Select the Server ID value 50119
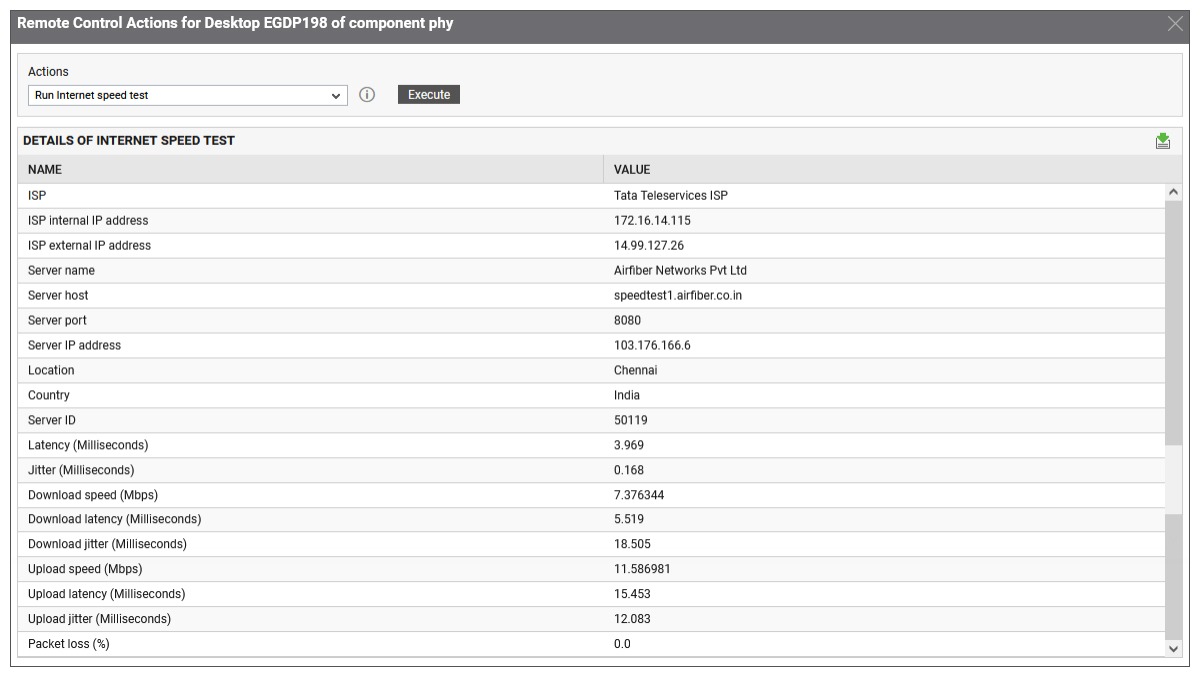The width and height of the screenshot is (1200, 677). (630, 420)
